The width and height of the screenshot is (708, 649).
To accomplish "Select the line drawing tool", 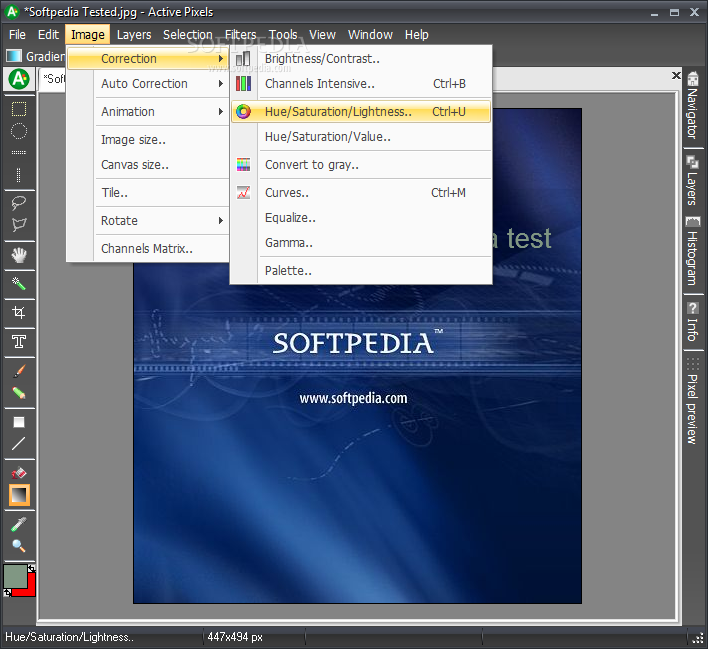I will 19,444.
